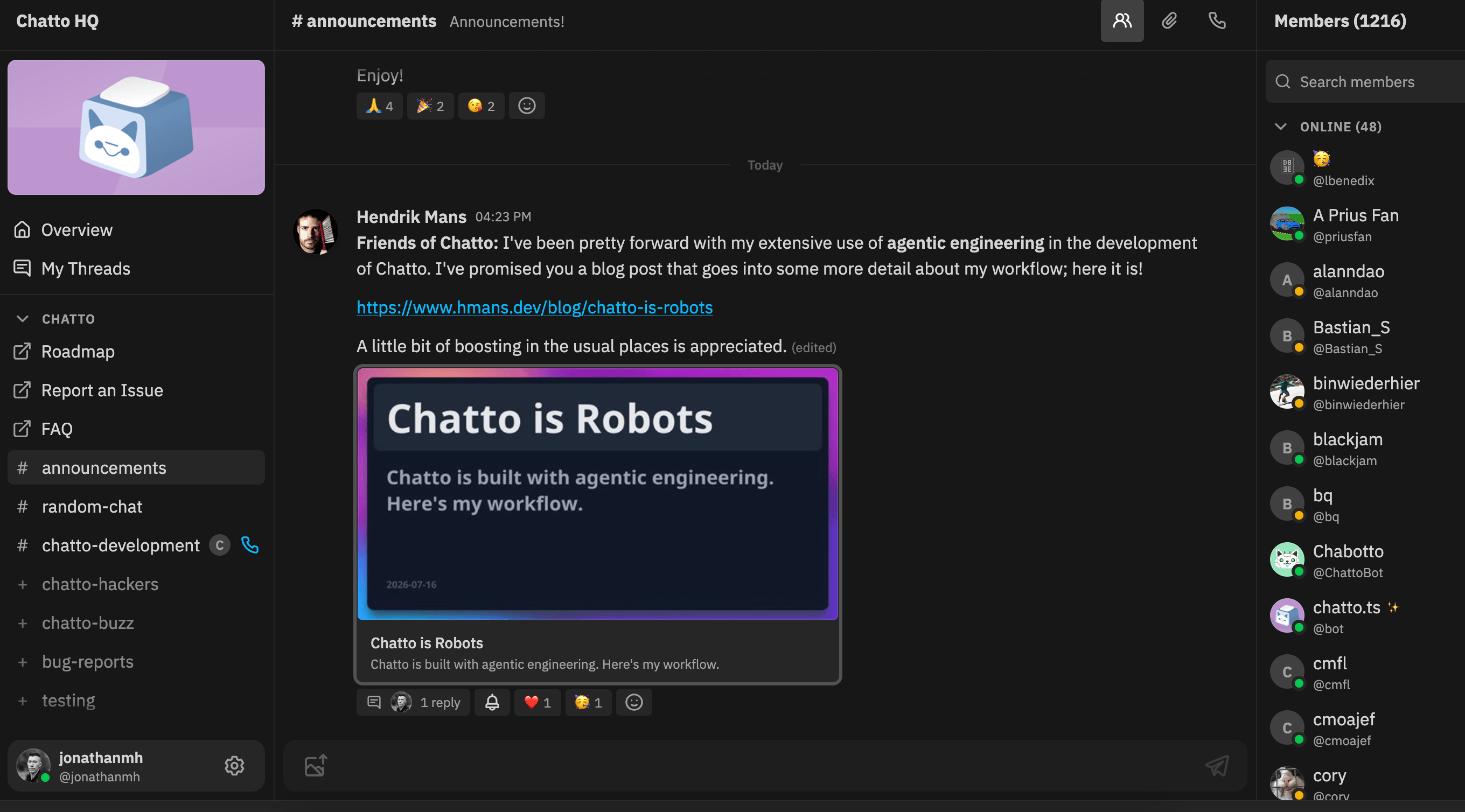The image size is (1465, 812).
Task: Open the Chatto HQ server banner
Action: (136, 128)
